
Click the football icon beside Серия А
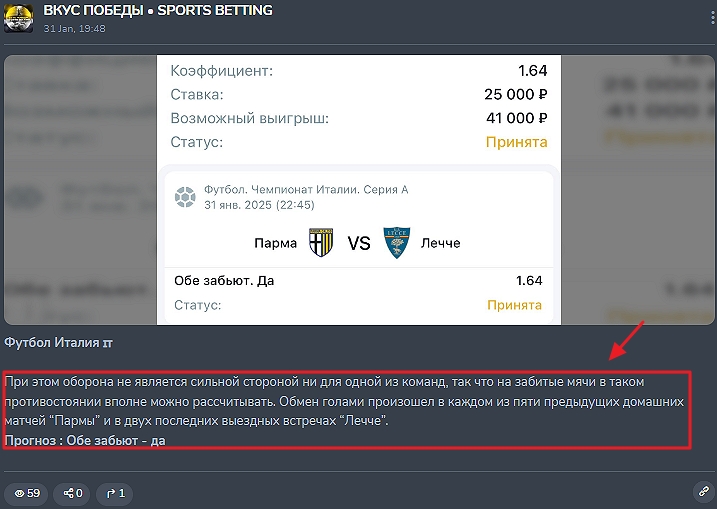click(x=184, y=197)
